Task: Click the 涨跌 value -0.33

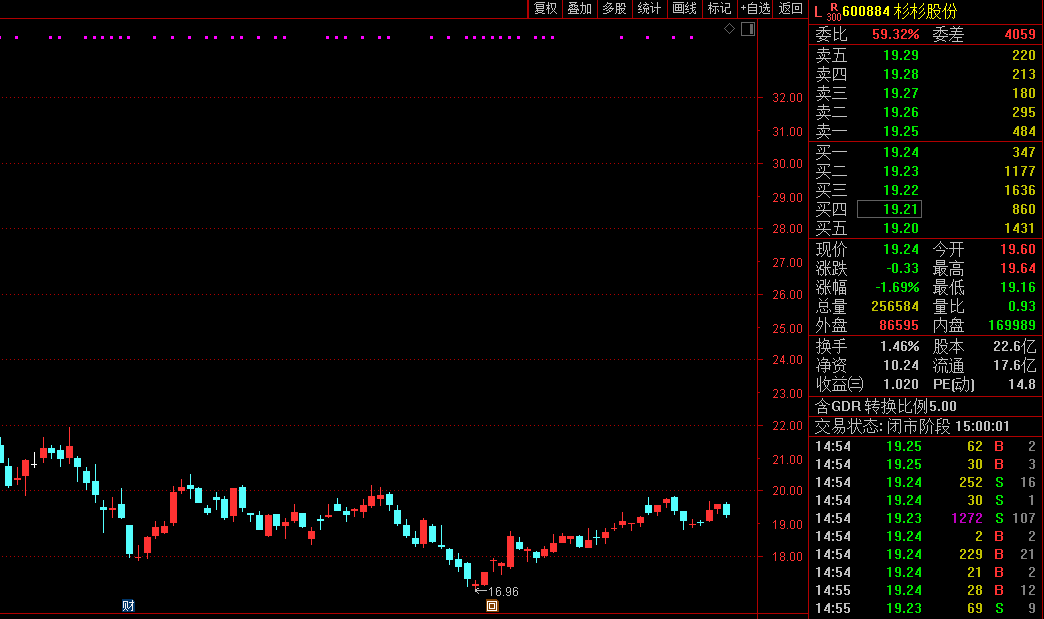Action: click(x=903, y=268)
